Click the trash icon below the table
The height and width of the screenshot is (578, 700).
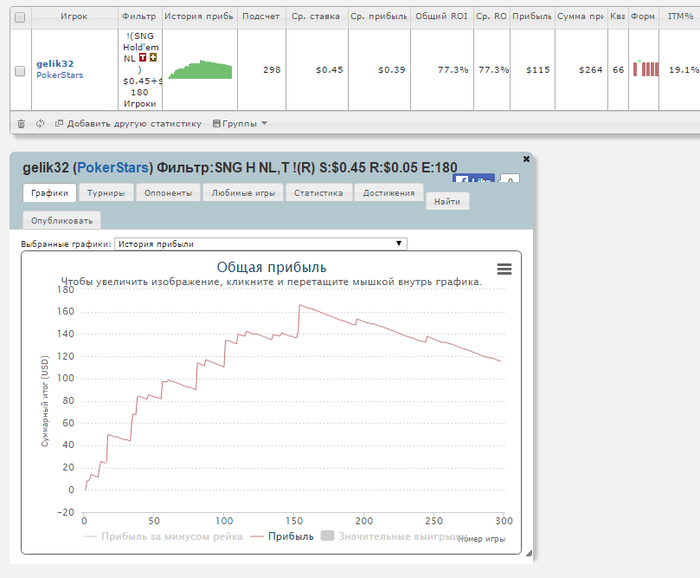[21, 124]
